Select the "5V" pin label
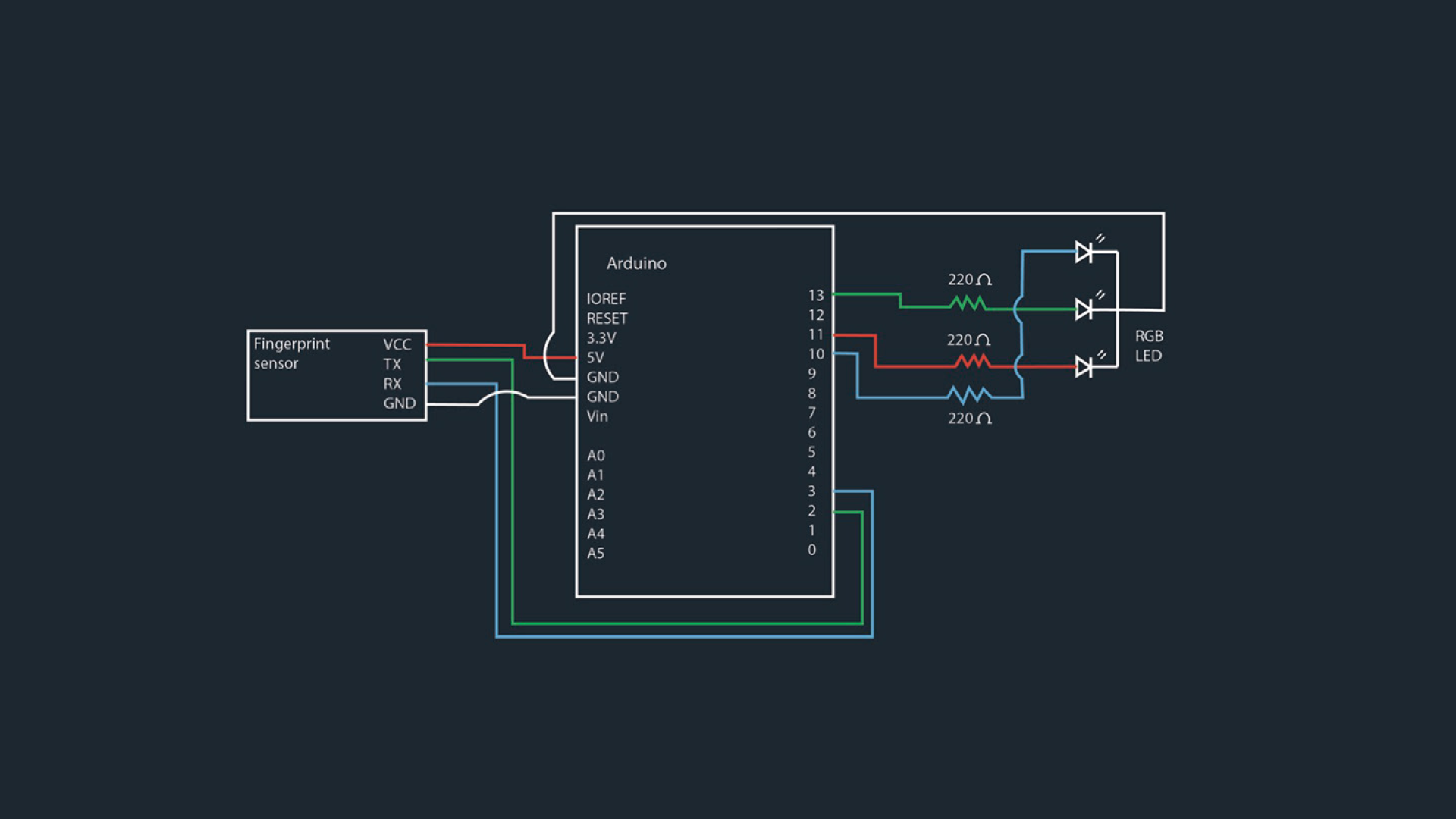1456x819 pixels. tap(595, 357)
